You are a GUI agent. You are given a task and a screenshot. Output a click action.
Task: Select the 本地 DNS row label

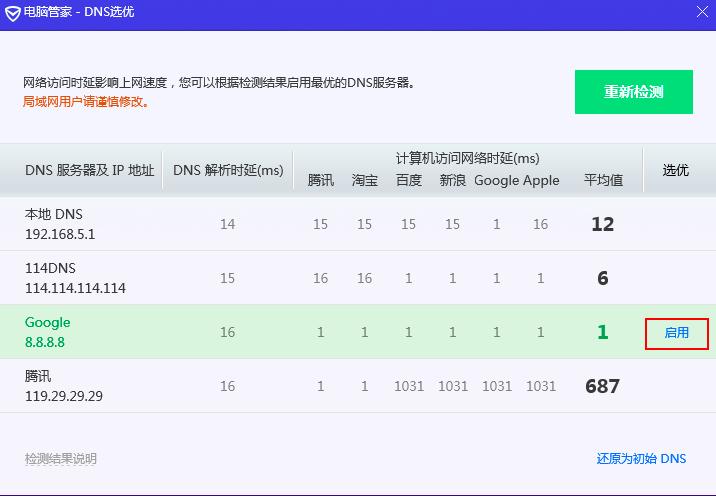(x=54, y=214)
